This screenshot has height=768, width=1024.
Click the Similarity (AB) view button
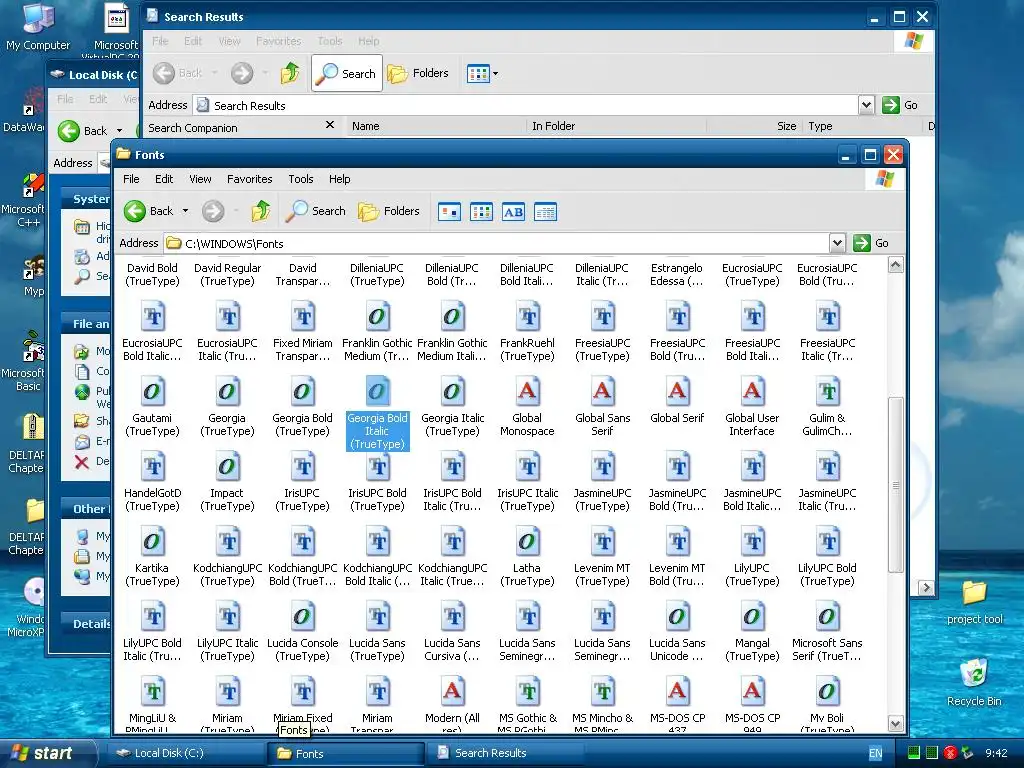coord(513,212)
